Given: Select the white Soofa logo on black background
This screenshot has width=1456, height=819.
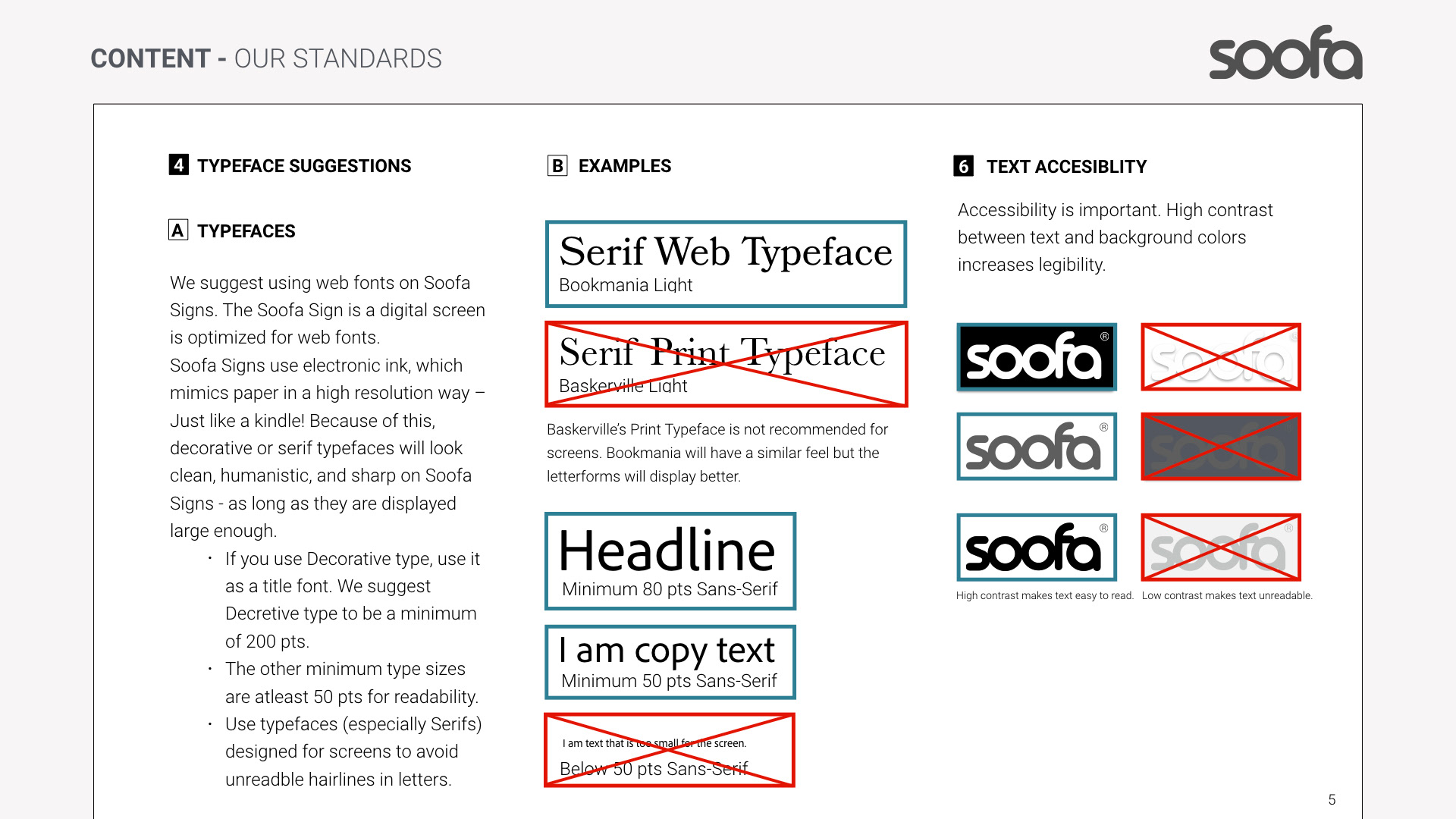Looking at the screenshot, I should tap(1037, 357).
